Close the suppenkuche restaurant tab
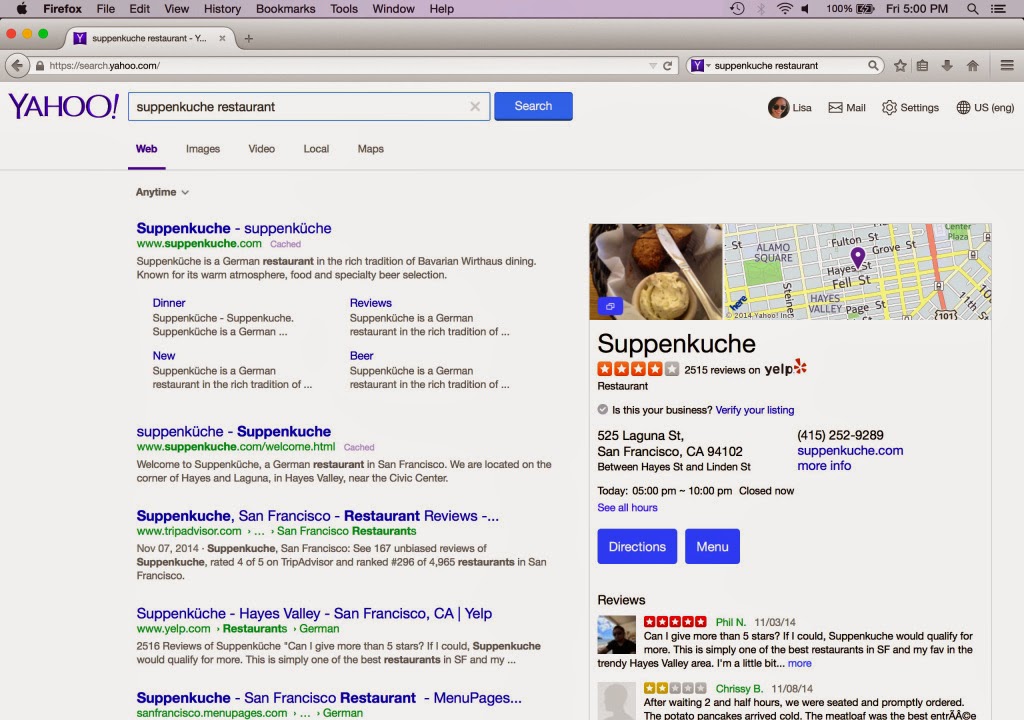 point(222,38)
